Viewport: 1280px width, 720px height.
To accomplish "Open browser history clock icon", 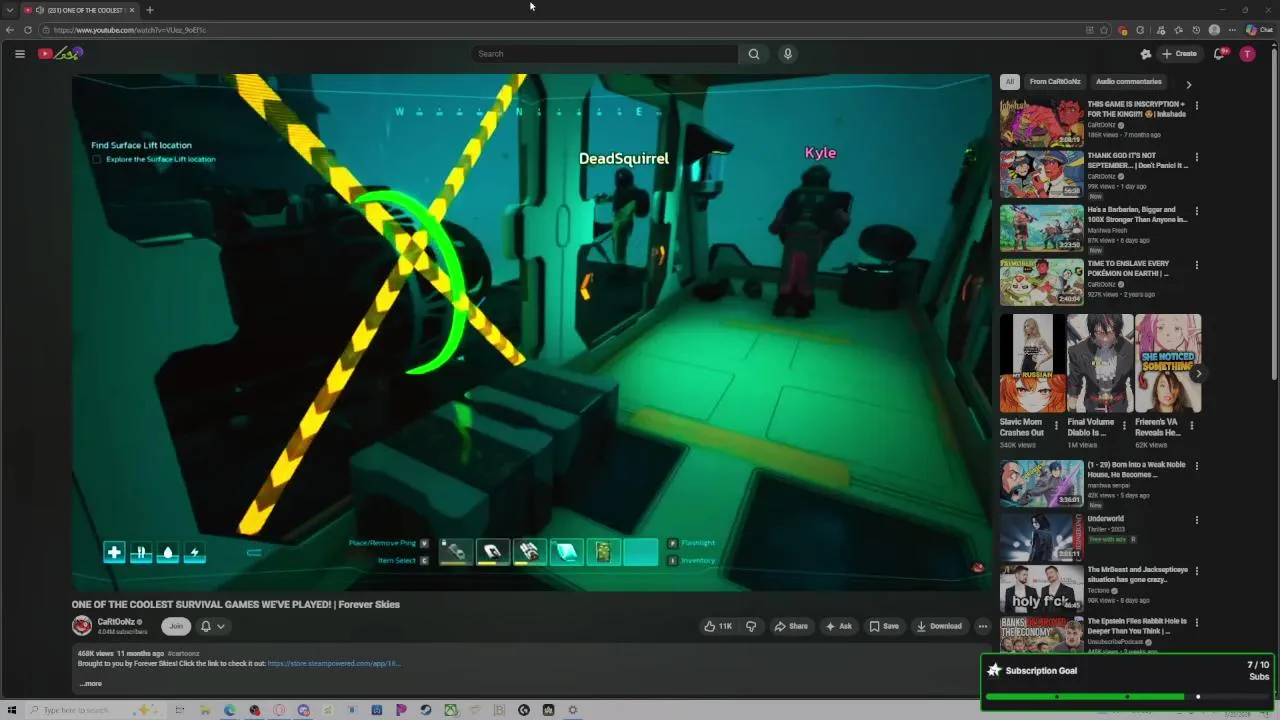I will 1197,30.
